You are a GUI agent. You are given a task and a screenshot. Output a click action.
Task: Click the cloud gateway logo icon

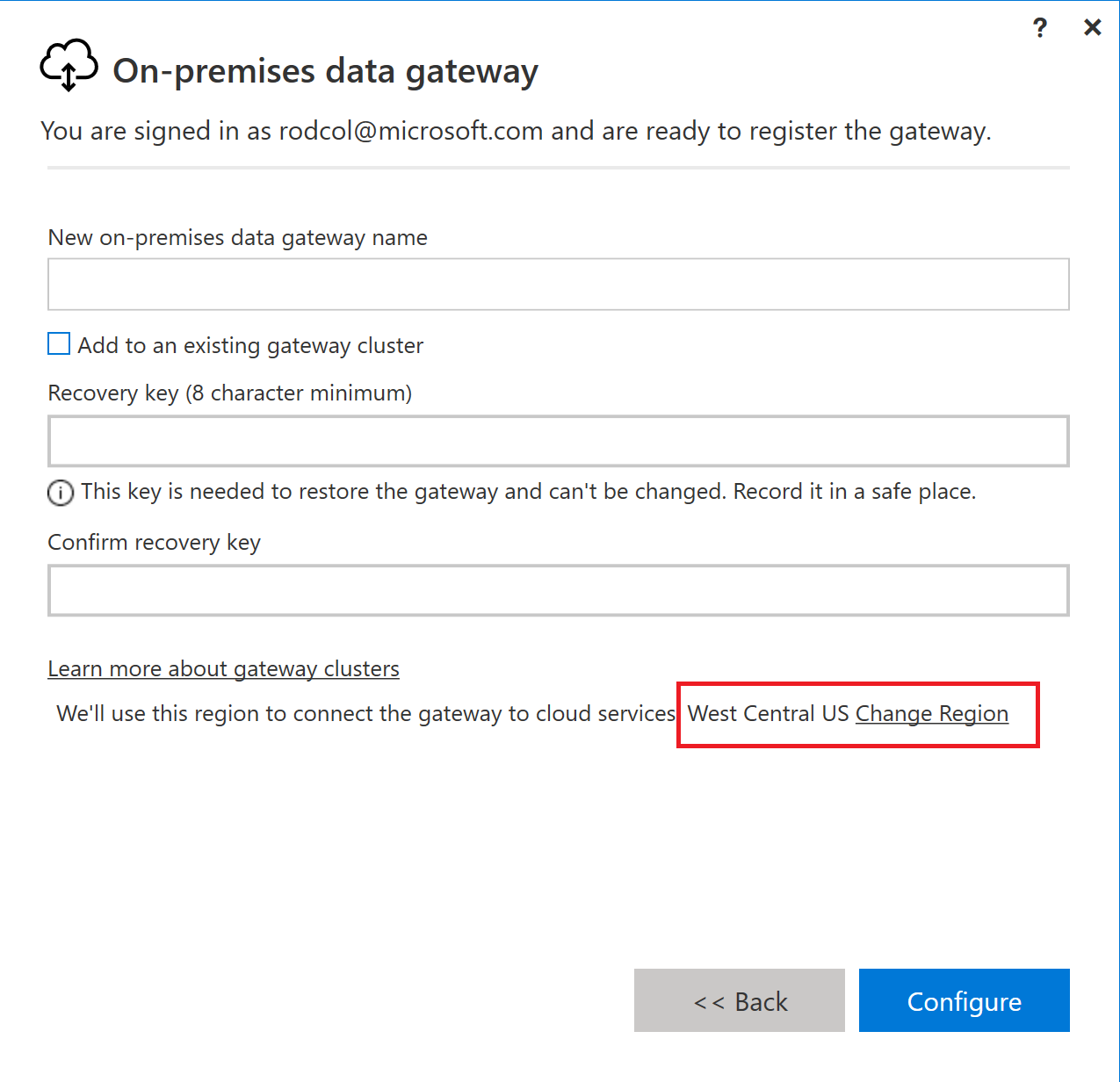click(69, 66)
